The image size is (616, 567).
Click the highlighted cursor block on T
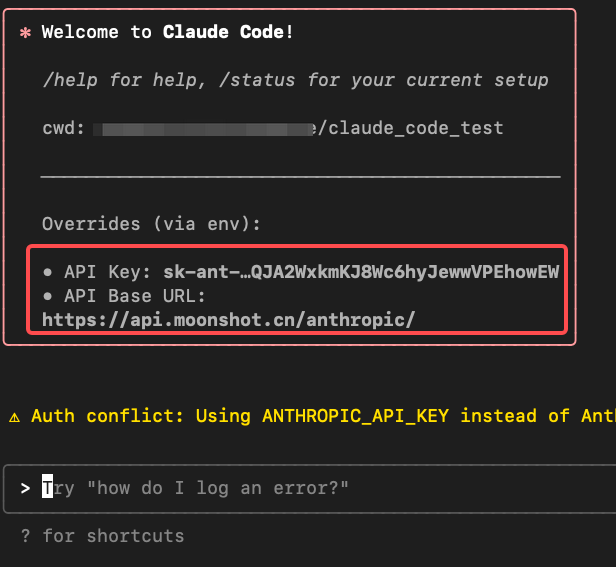point(48,486)
